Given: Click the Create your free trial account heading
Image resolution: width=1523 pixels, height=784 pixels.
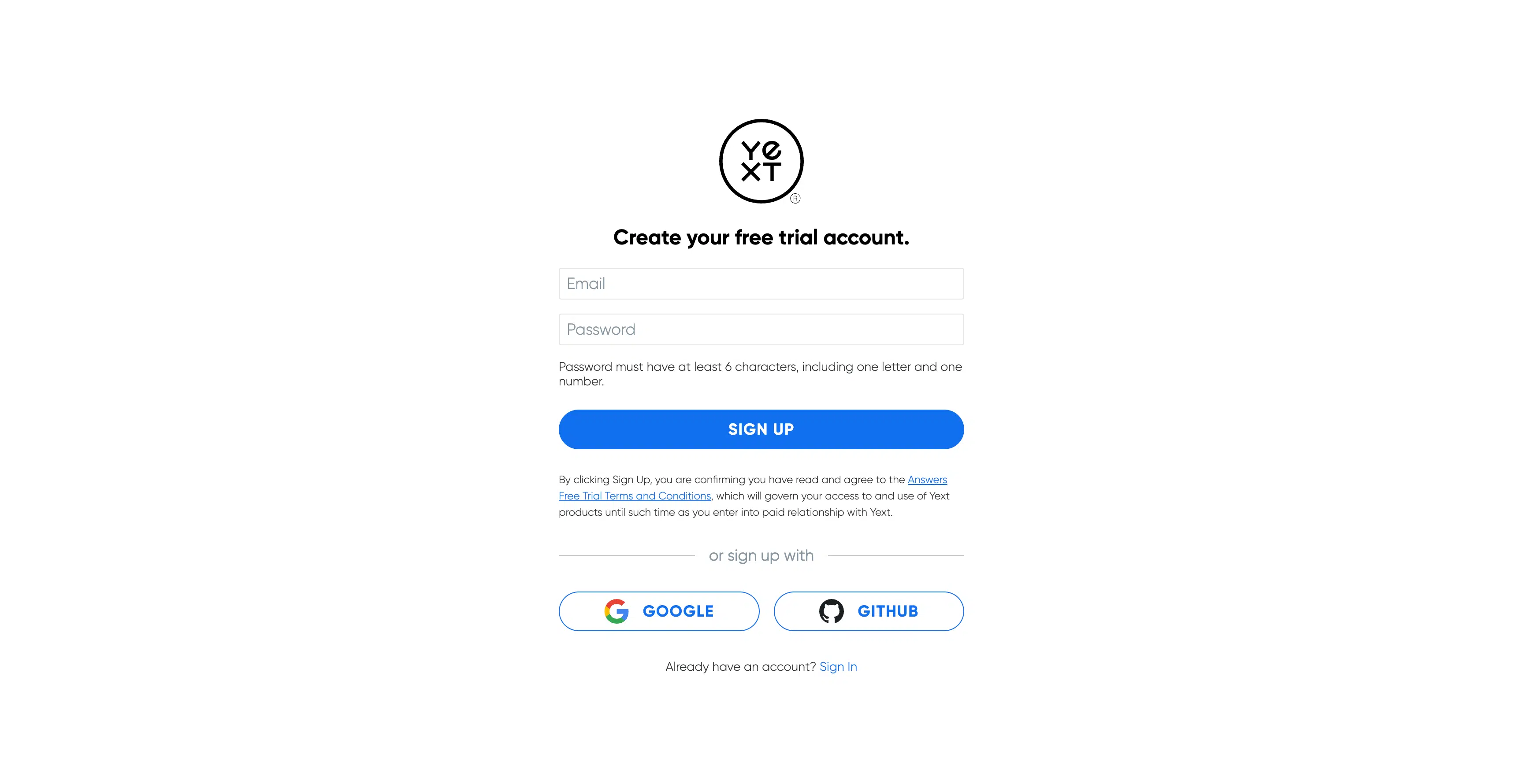Looking at the screenshot, I should click(761, 237).
